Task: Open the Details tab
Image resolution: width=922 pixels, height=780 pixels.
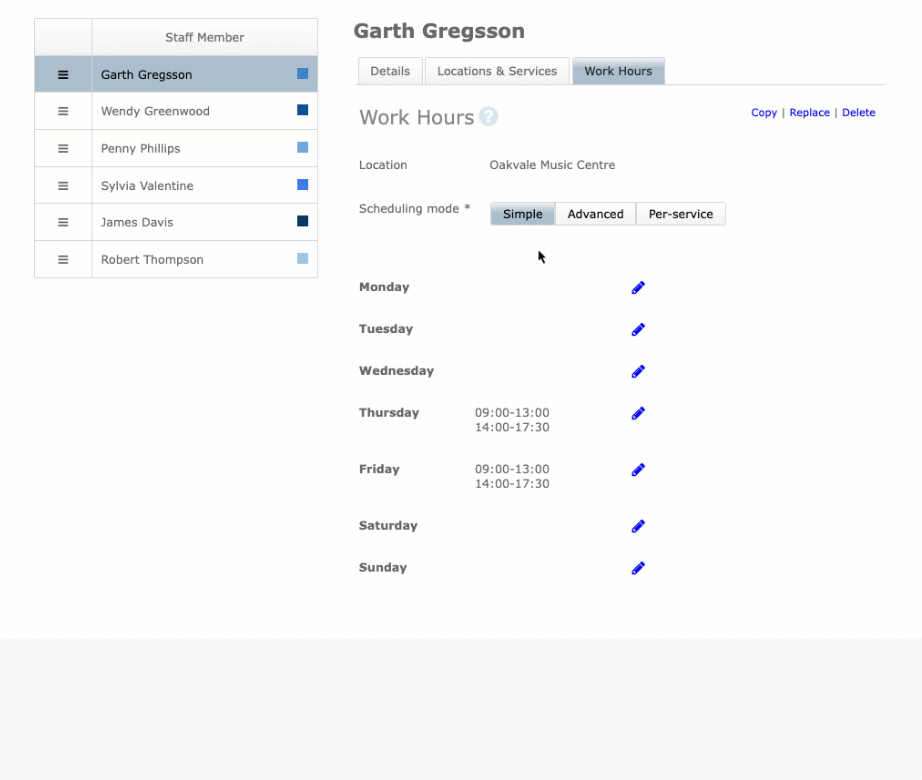Action: click(390, 71)
